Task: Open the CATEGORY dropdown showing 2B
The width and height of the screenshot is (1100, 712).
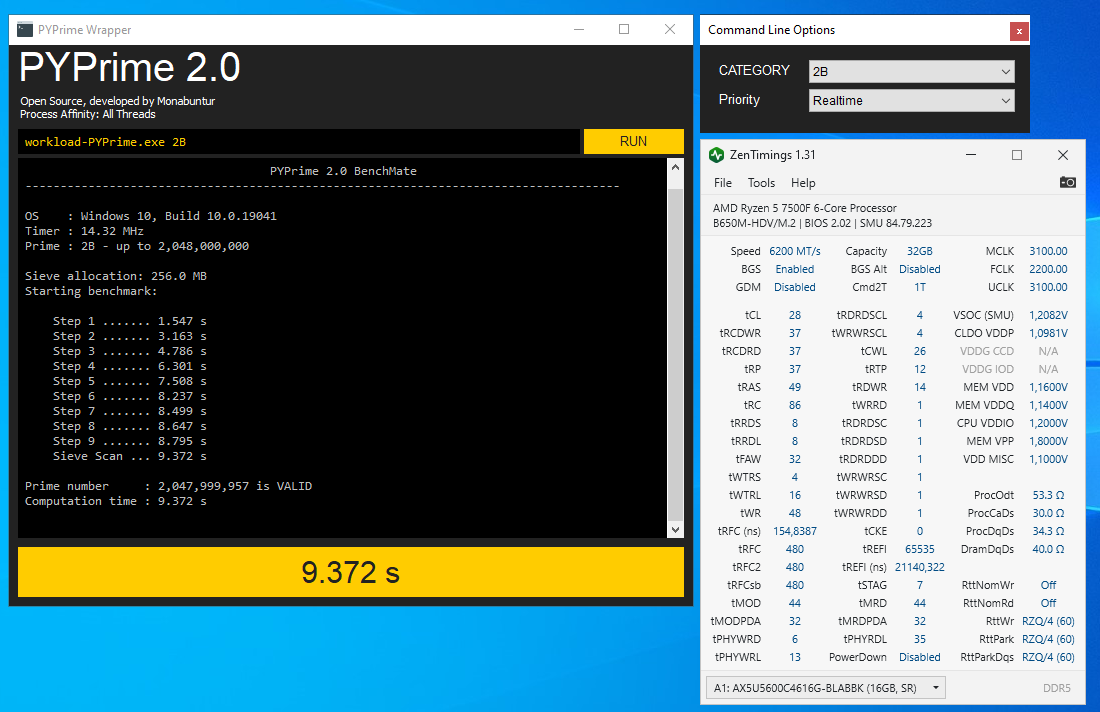Action: click(911, 72)
